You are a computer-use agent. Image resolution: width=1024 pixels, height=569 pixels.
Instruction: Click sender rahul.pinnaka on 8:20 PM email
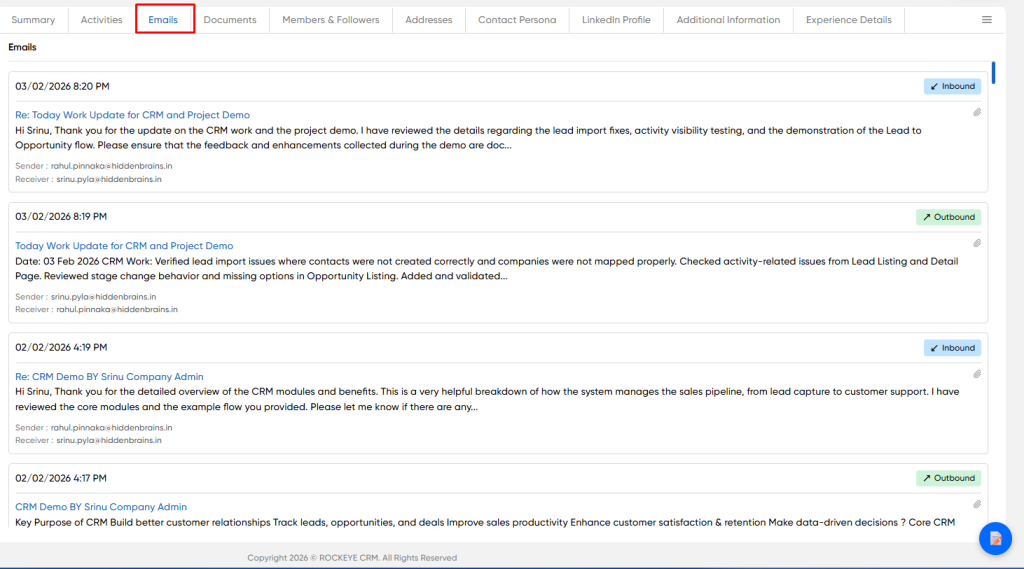tap(112, 166)
